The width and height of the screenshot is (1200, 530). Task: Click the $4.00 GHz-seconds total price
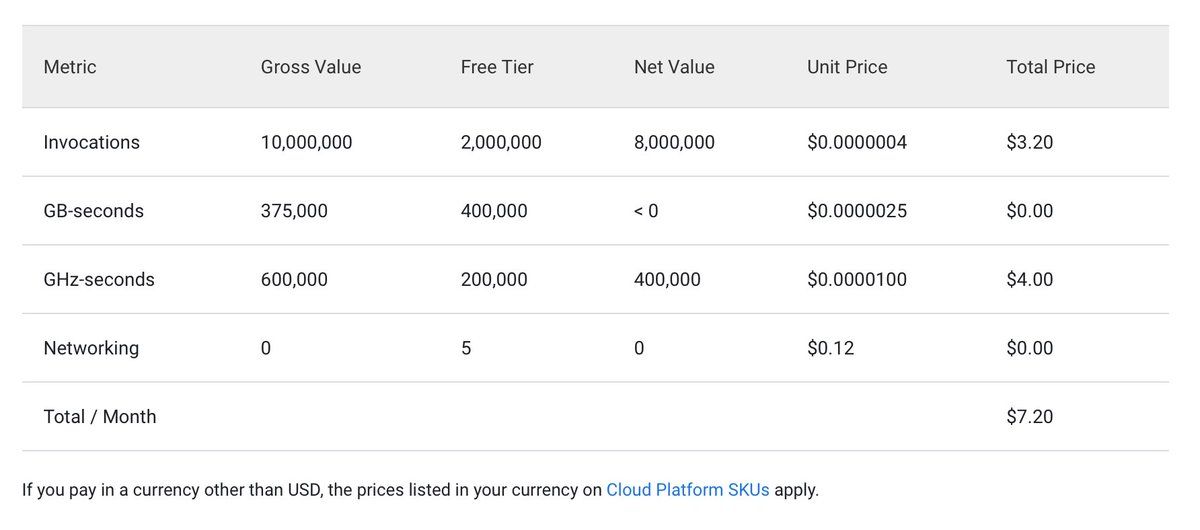point(1030,280)
